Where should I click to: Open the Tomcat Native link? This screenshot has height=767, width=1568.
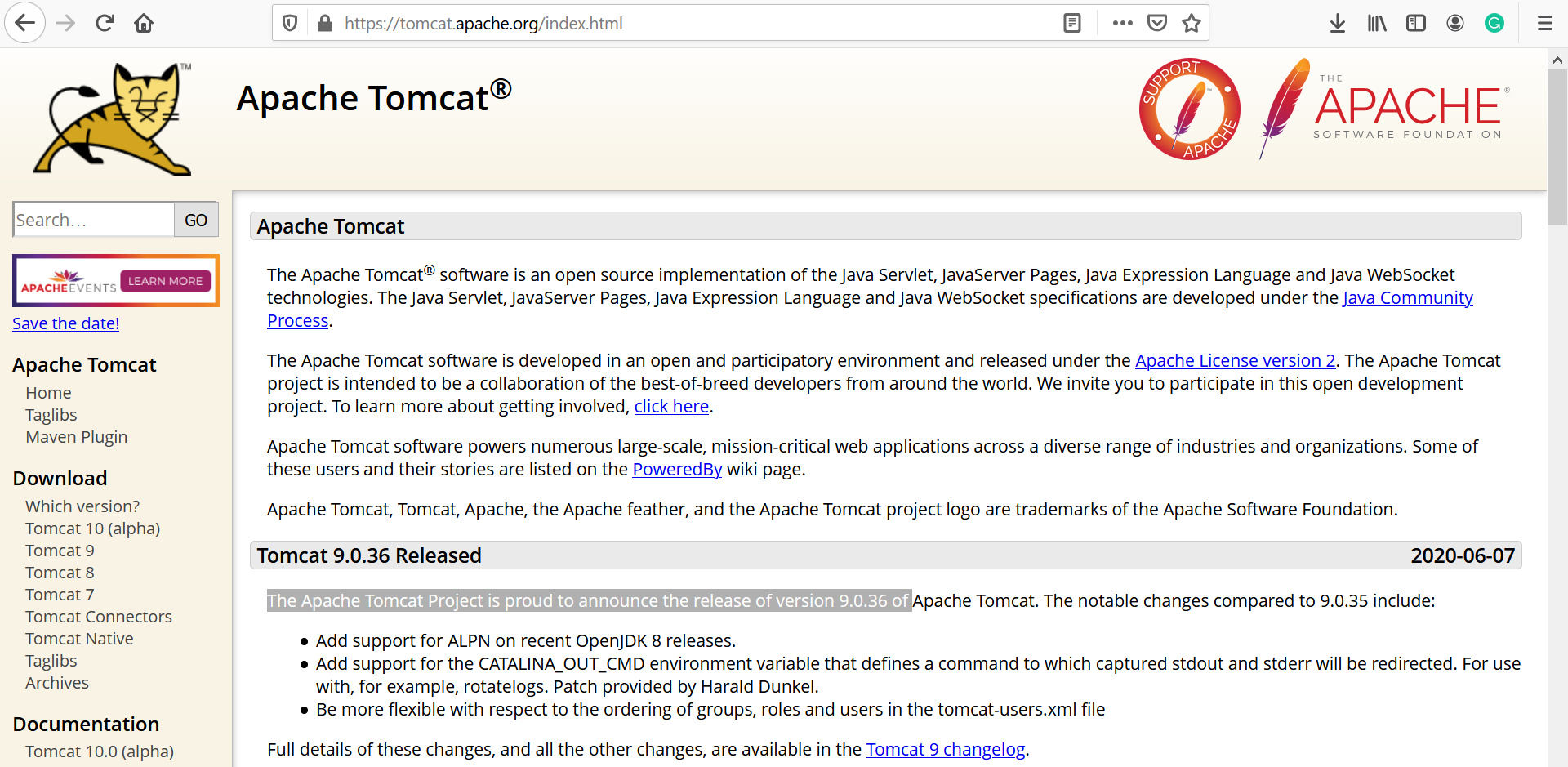click(79, 639)
